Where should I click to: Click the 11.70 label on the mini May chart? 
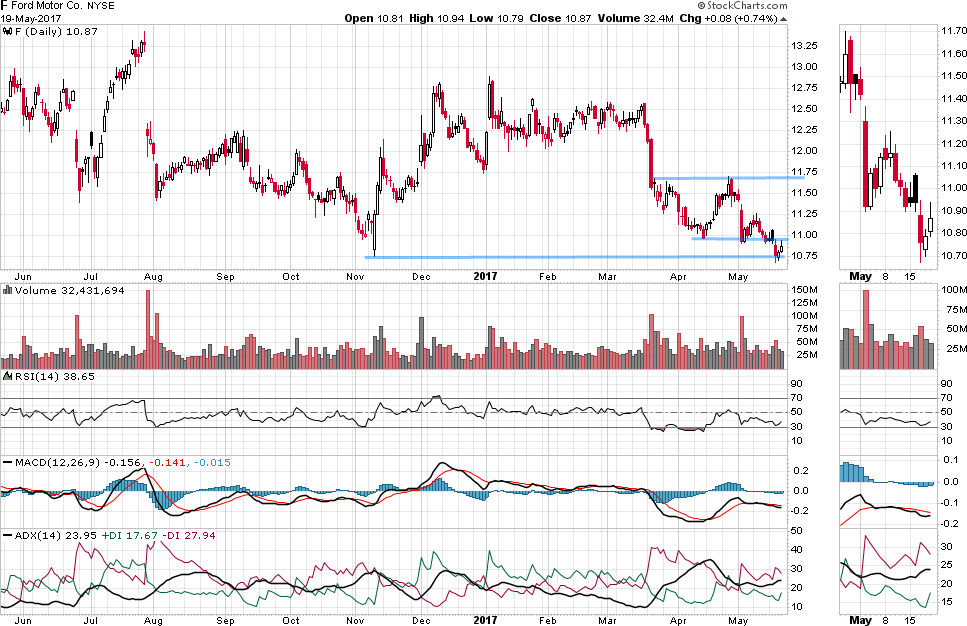pos(953,31)
